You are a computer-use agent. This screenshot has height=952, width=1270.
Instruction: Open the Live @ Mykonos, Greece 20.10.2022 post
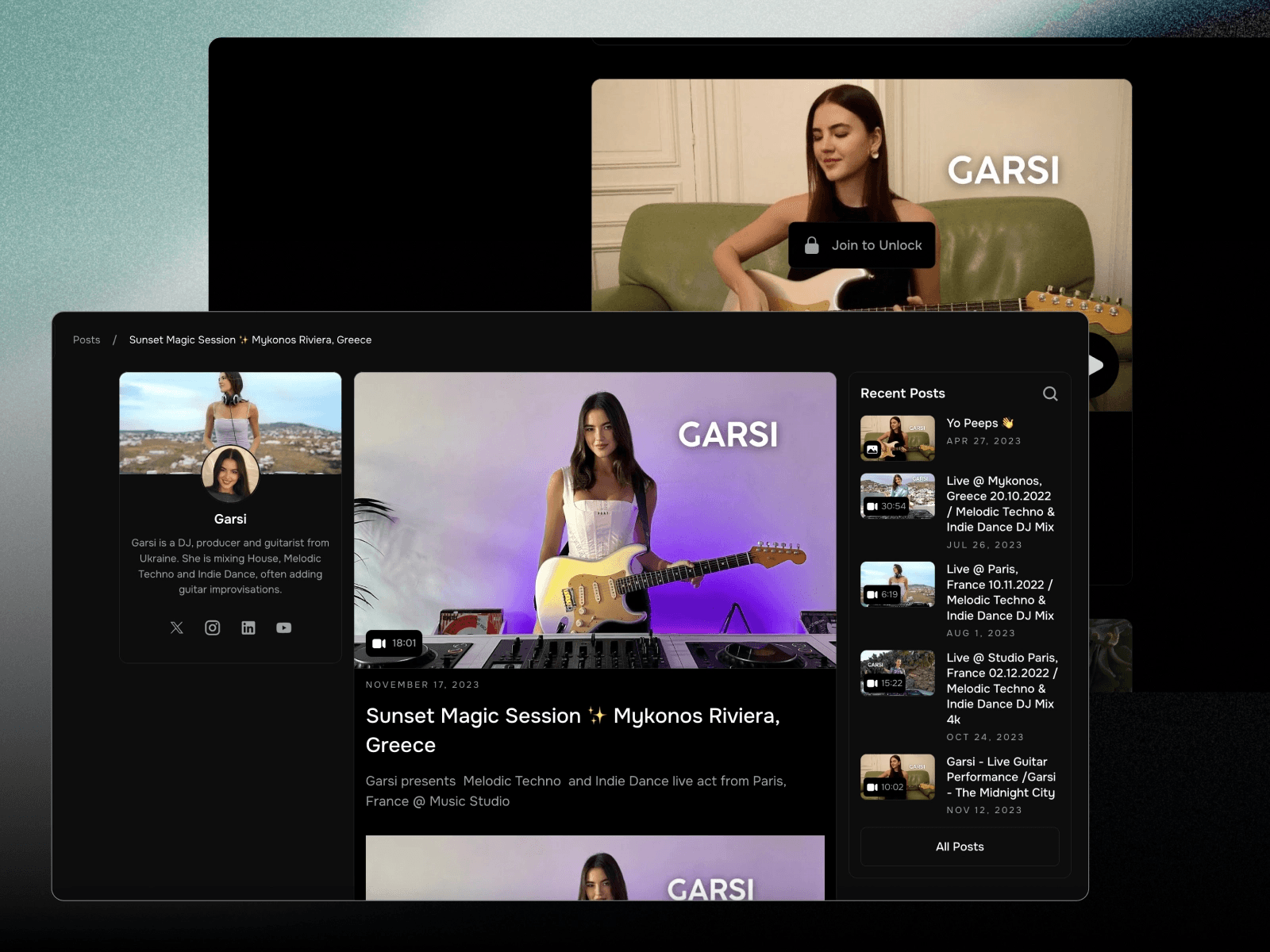(x=1001, y=504)
